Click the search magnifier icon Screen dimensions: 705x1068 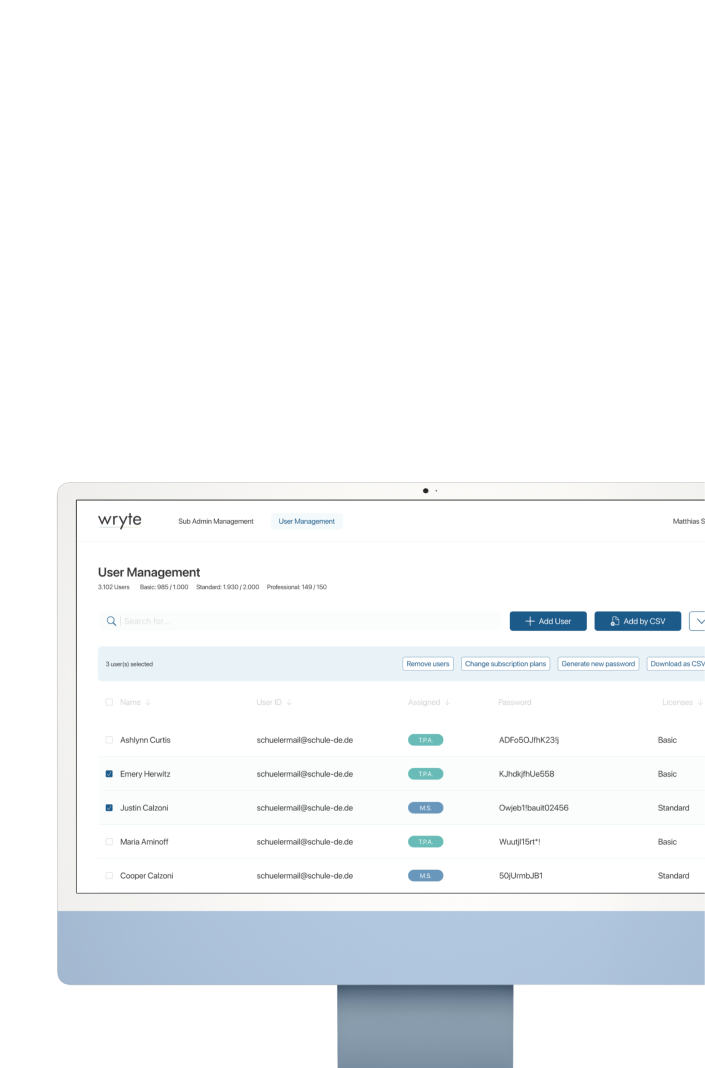pos(111,621)
